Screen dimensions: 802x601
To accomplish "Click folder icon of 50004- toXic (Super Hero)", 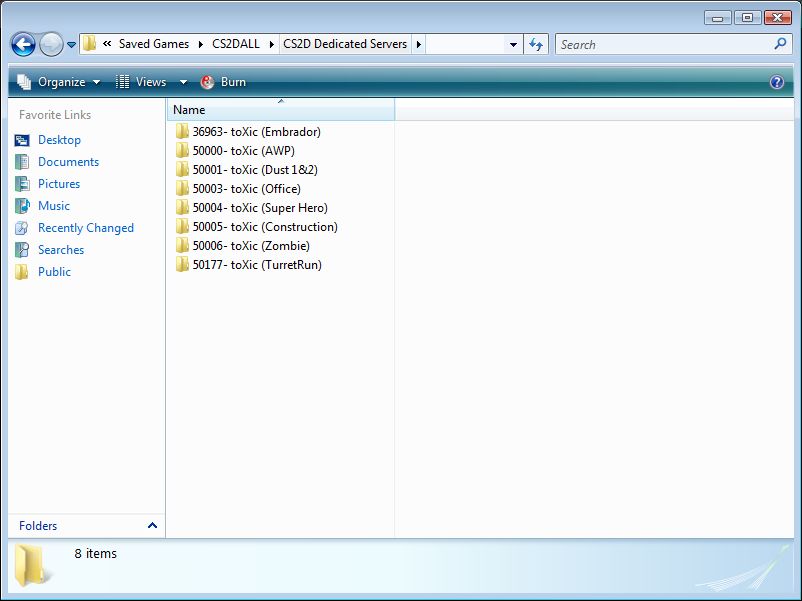I will pos(182,208).
